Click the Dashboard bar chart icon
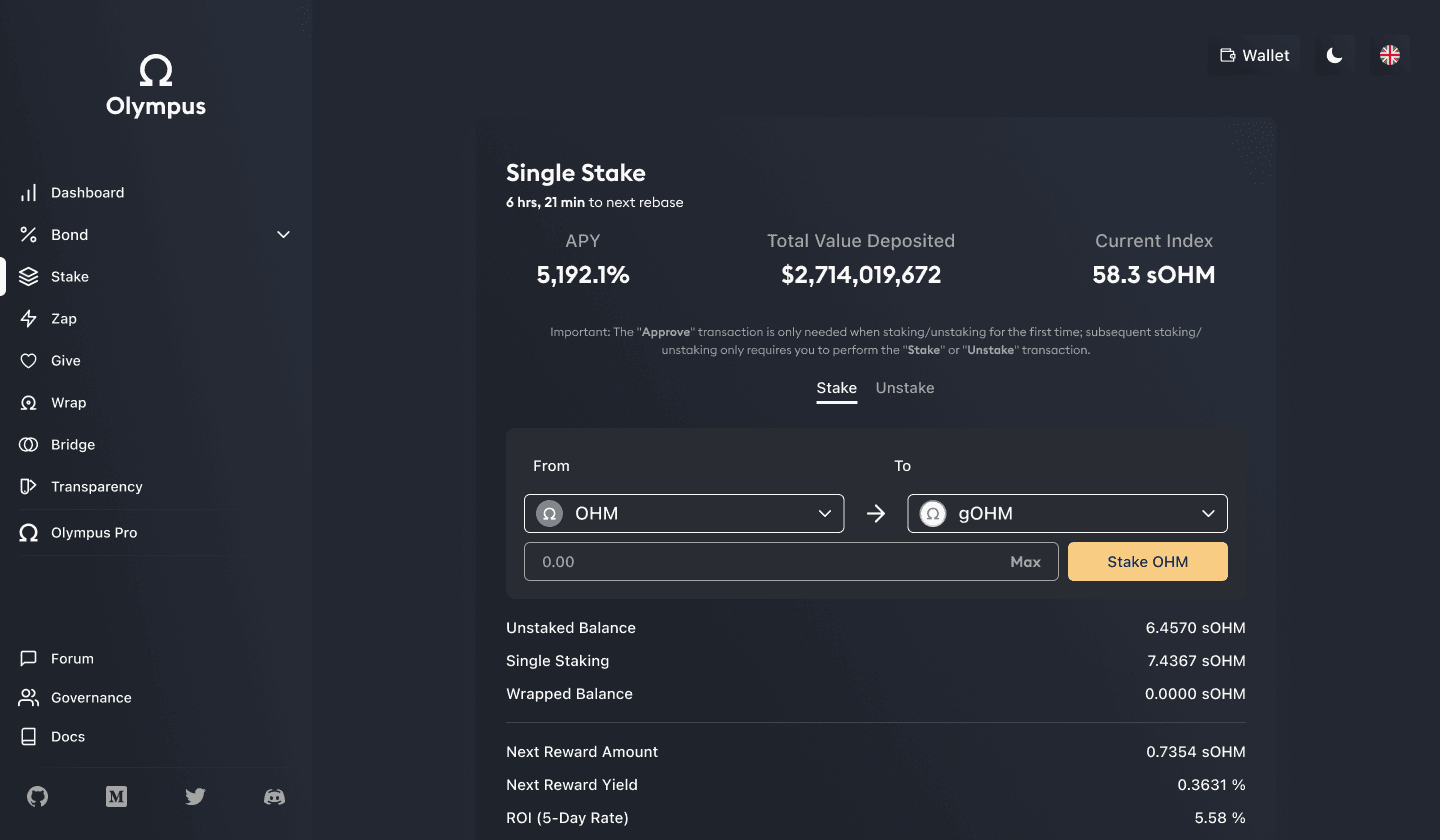Image resolution: width=1440 pixels, height=840 pixels. coord(29,193)
